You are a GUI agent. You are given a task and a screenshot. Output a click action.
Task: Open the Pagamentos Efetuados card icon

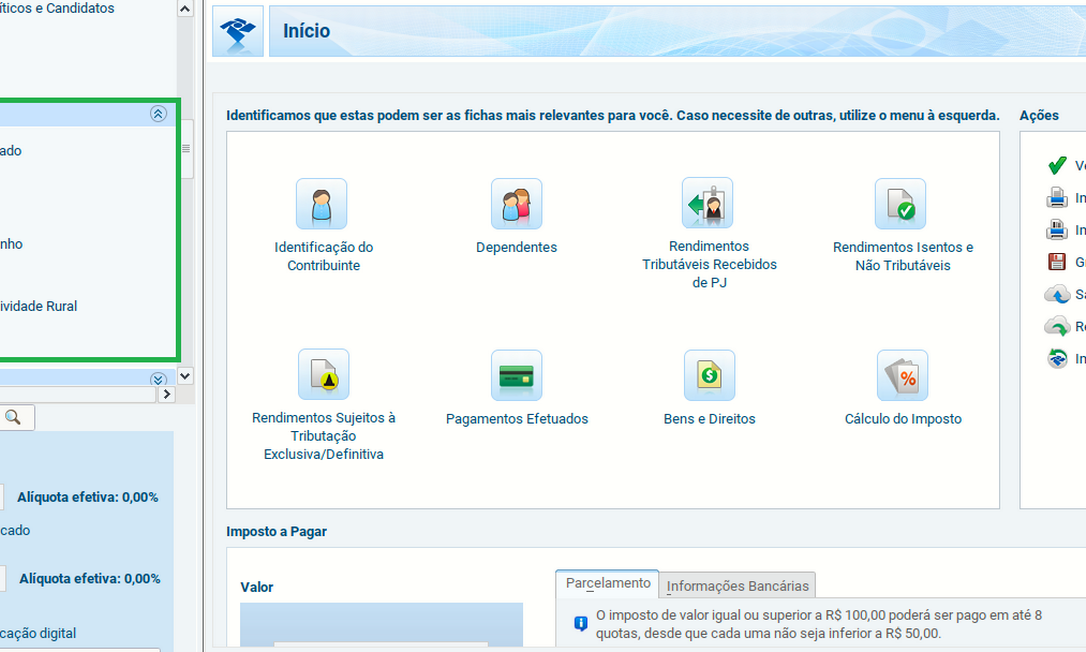point(516,375)
